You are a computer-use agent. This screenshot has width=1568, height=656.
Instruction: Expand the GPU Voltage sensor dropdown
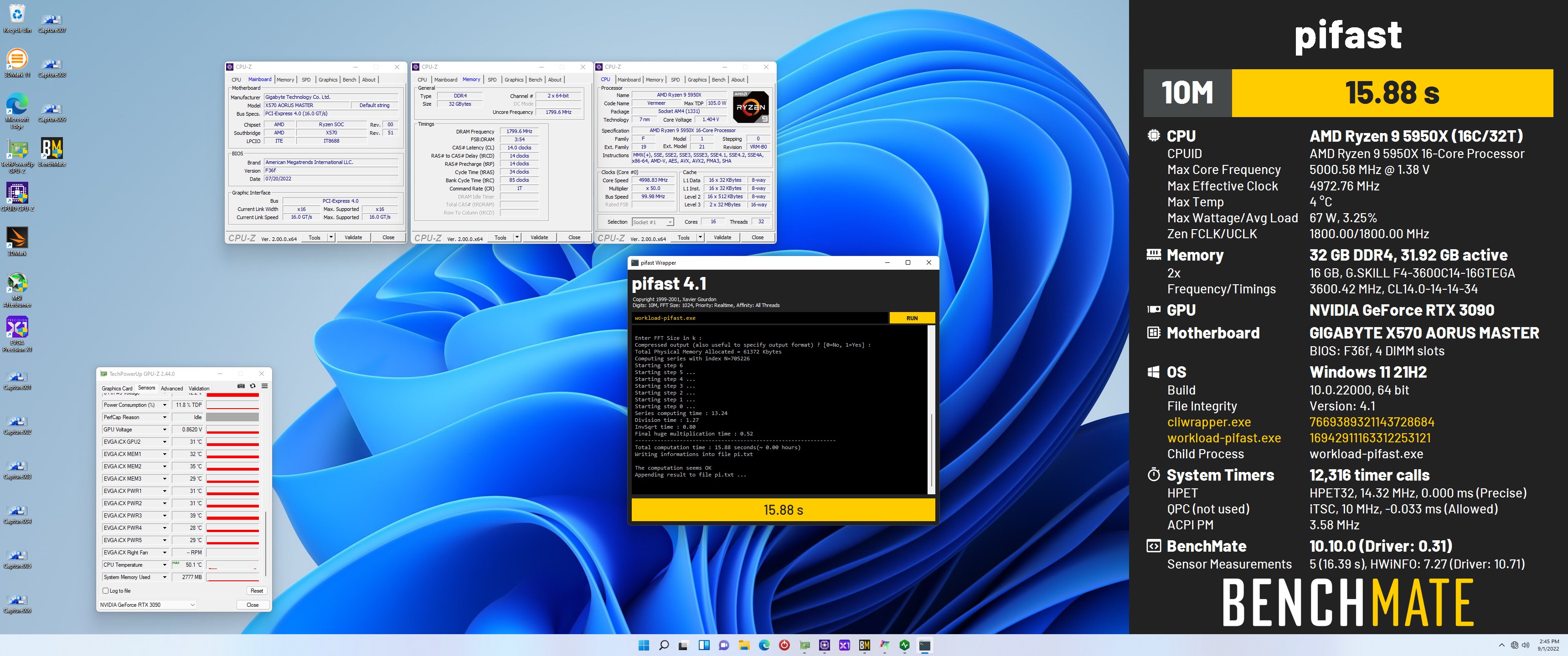[165, 429]
